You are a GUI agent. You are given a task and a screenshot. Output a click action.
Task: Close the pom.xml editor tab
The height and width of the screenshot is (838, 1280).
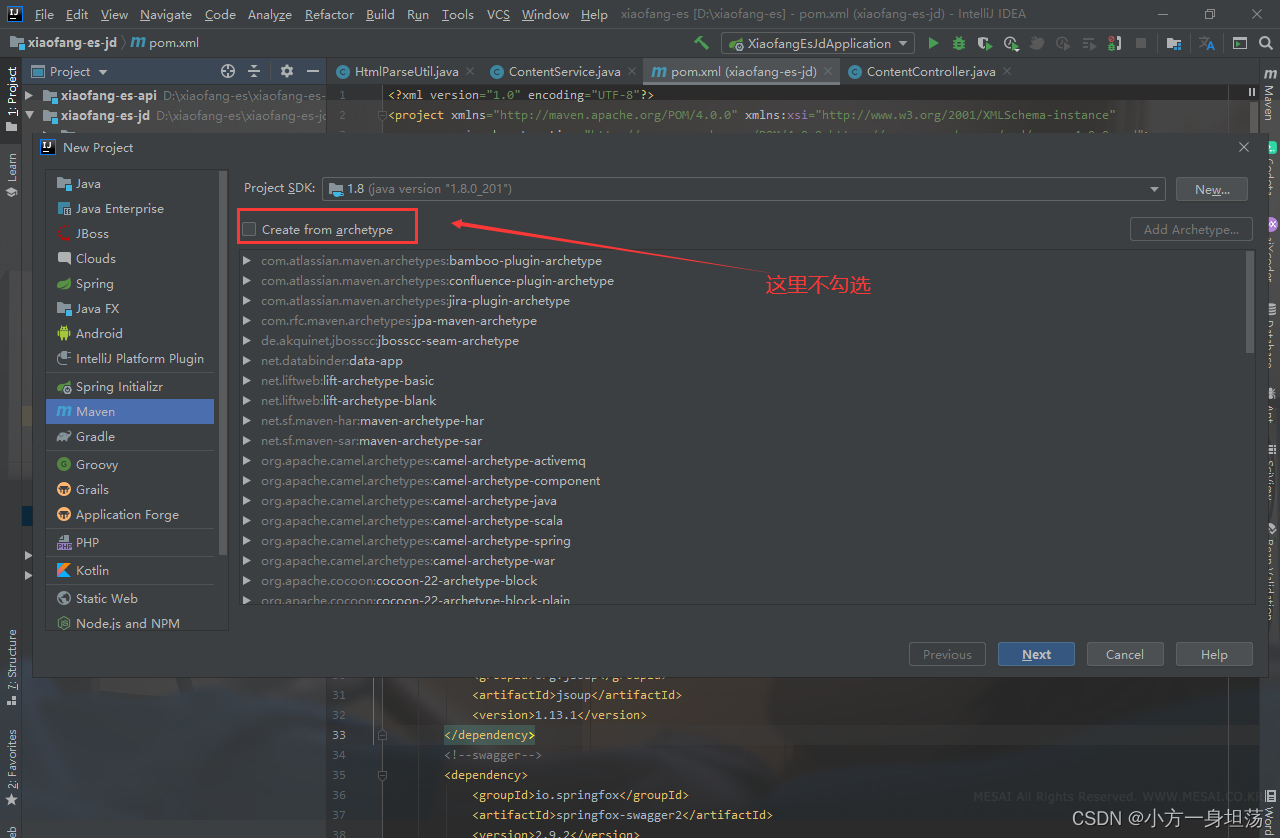click(829, 71)
